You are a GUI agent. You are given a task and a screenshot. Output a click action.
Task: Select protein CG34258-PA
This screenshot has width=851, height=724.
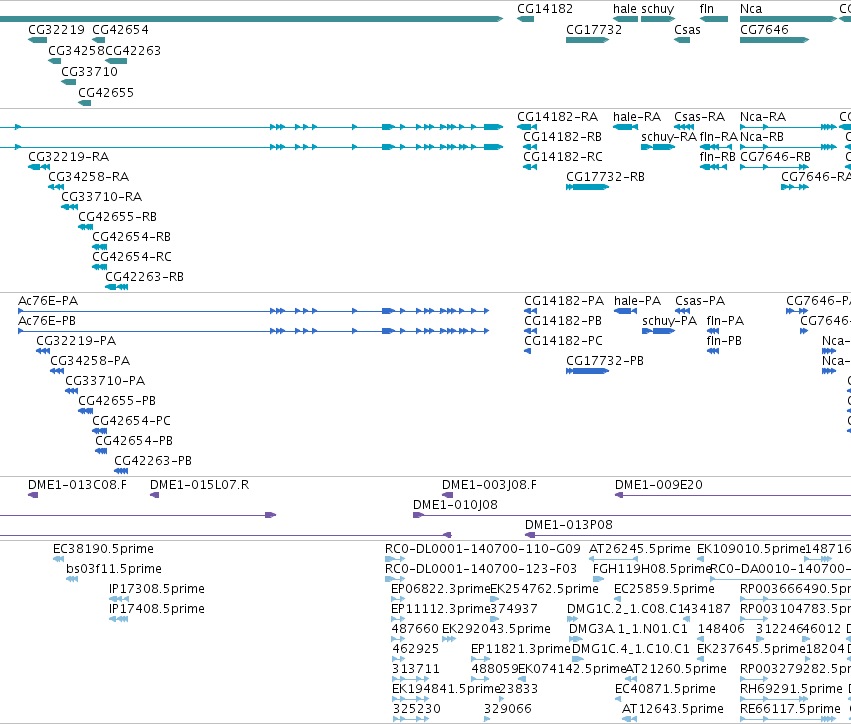(x=90, y=361)
